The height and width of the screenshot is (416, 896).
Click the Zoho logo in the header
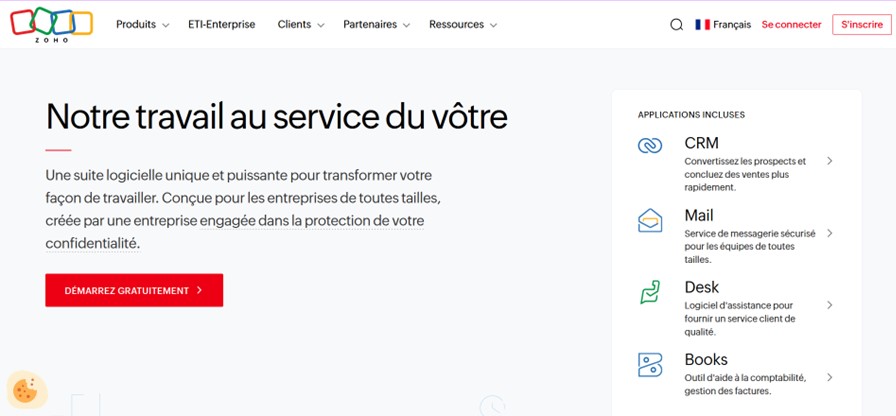(x=51, y=24)
